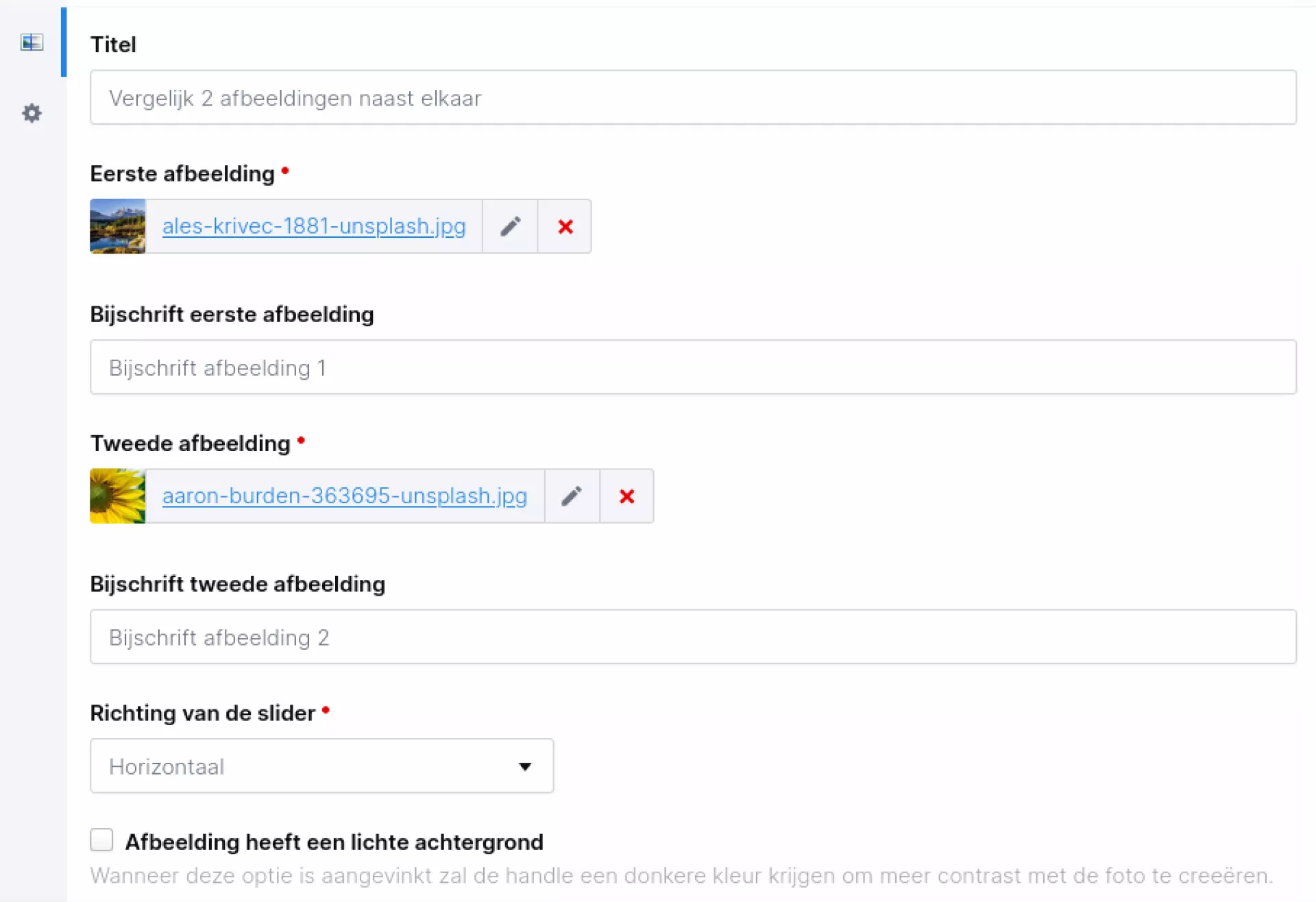Open ales-krivec-1881-unsplash.jpg link

point(314,226)
